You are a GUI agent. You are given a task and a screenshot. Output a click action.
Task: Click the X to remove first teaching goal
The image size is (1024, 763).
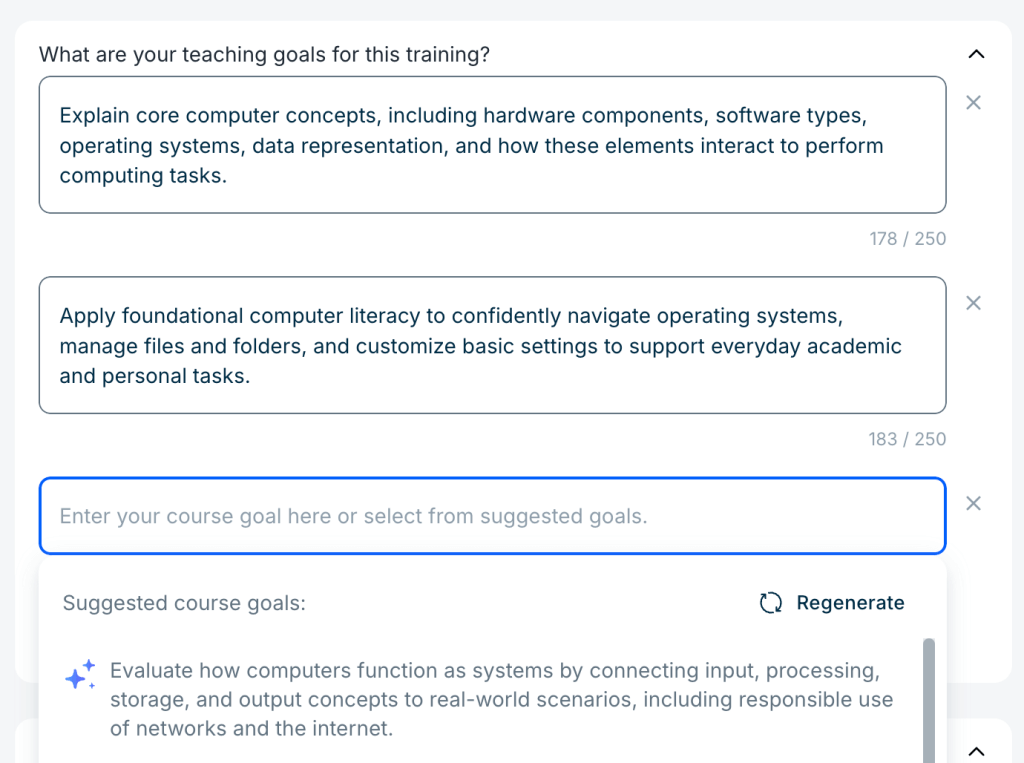pyautogui.click(x=973, y=102)
